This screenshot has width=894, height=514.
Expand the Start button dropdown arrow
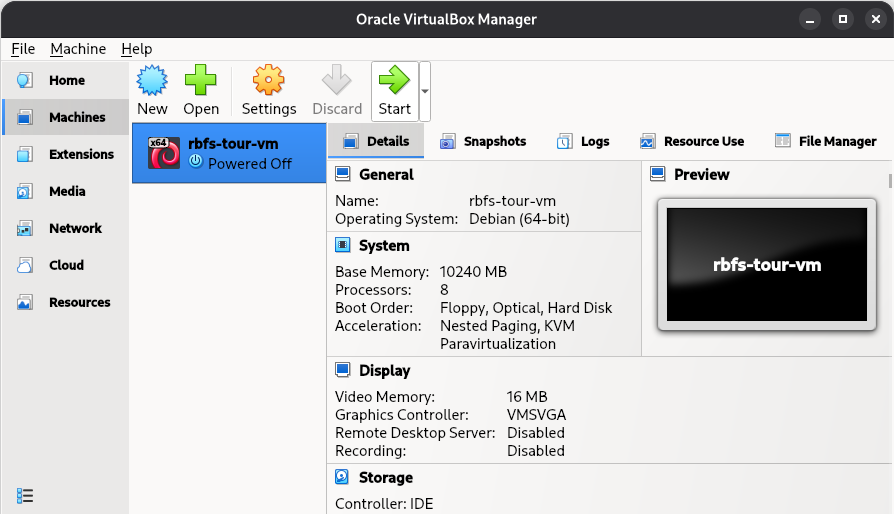(425, 91)
